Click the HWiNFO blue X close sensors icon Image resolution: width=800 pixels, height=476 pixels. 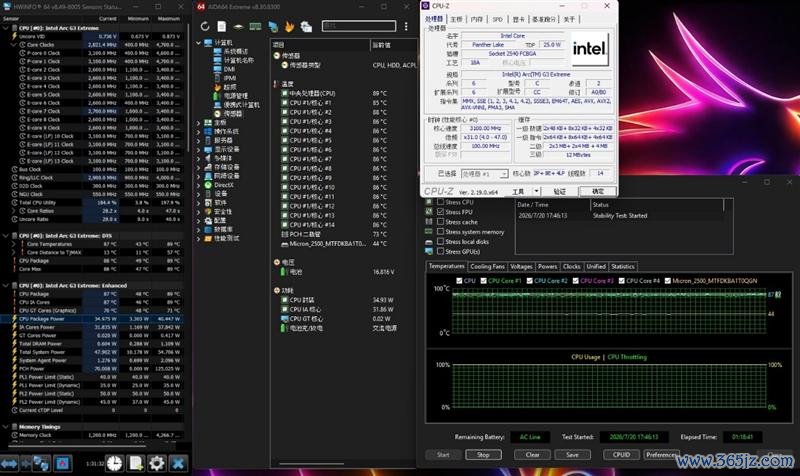[x=178, y=463]
